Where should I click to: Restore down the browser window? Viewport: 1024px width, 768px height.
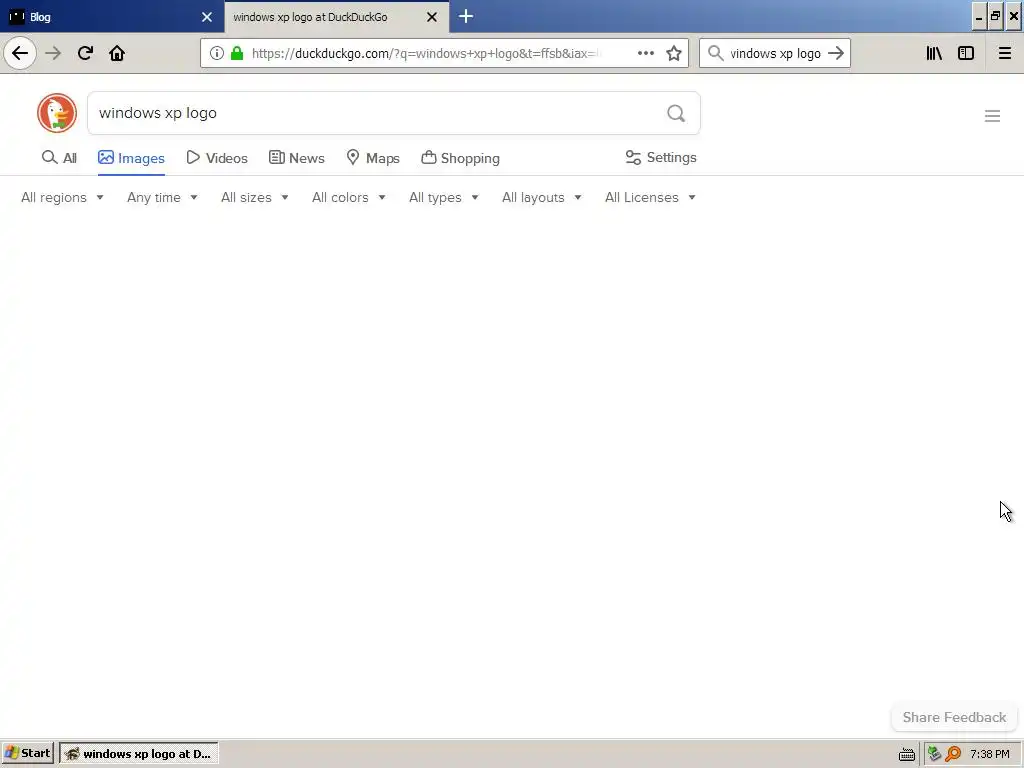point(996,17)
